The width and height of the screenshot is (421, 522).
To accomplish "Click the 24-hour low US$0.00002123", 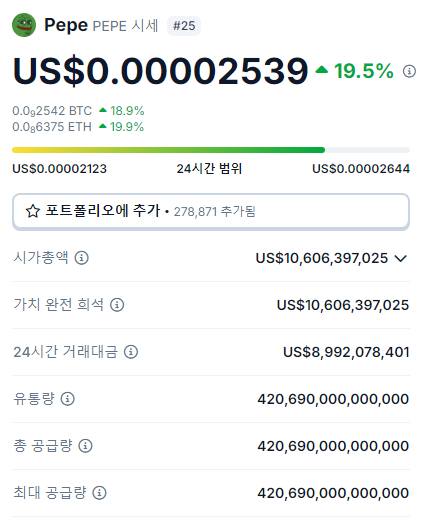I will pyautogui.click(x=59, y=169).
